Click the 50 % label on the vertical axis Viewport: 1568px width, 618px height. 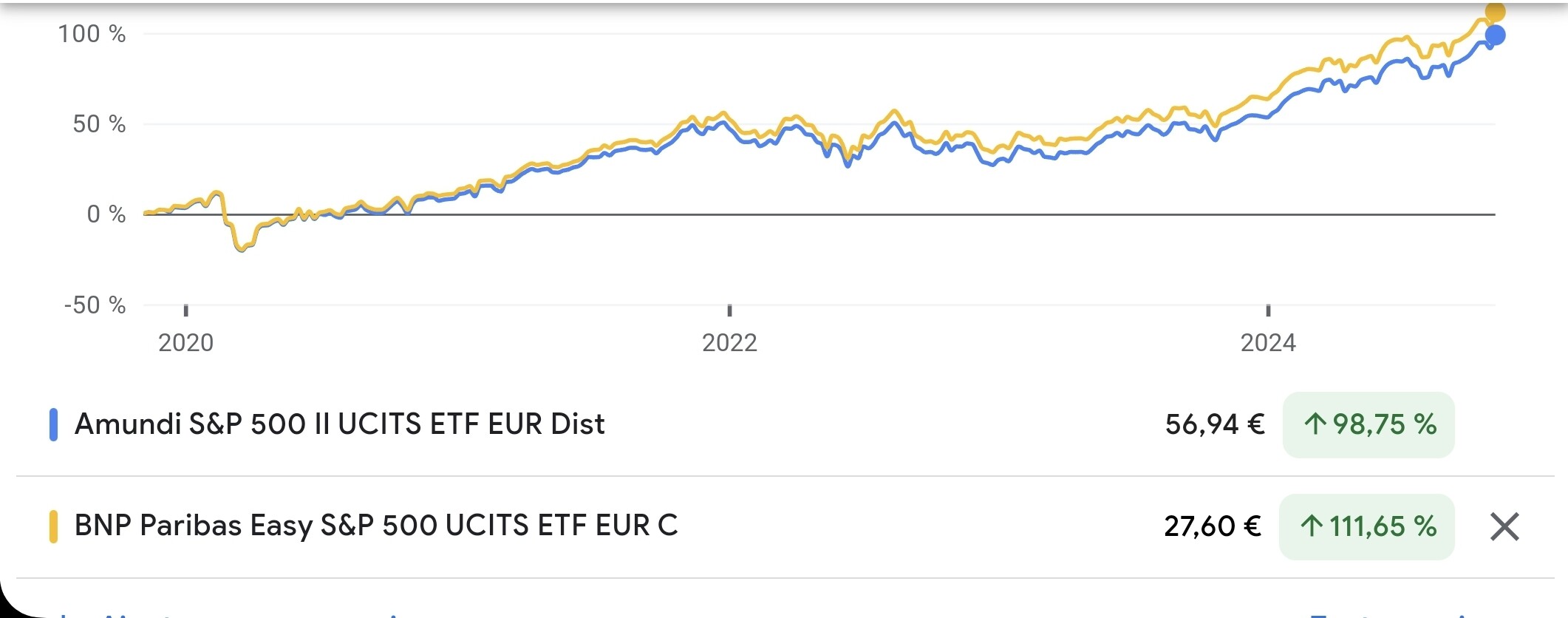point(99,124)
